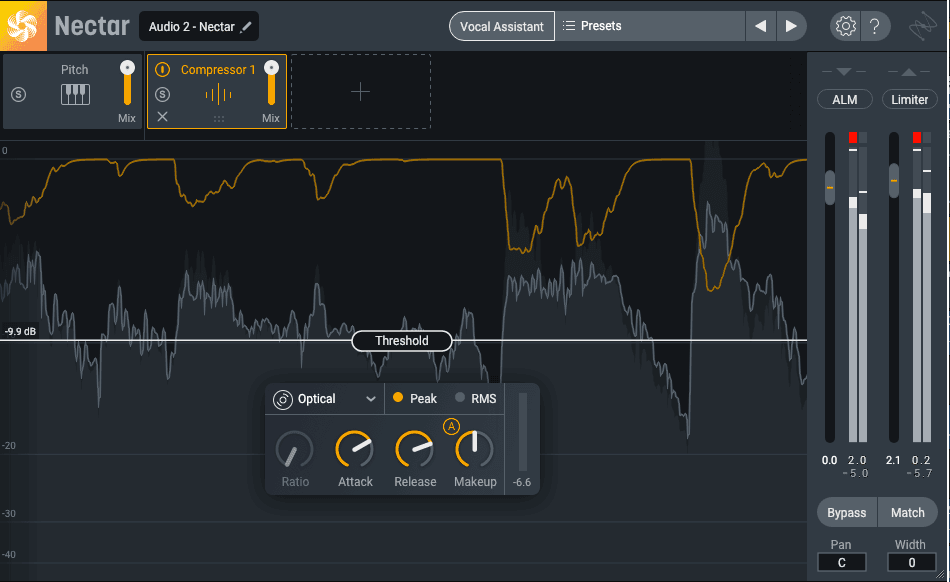The image size is (950, 582).
Task: Click the Makeup gain knob
Action: (474, 450)
